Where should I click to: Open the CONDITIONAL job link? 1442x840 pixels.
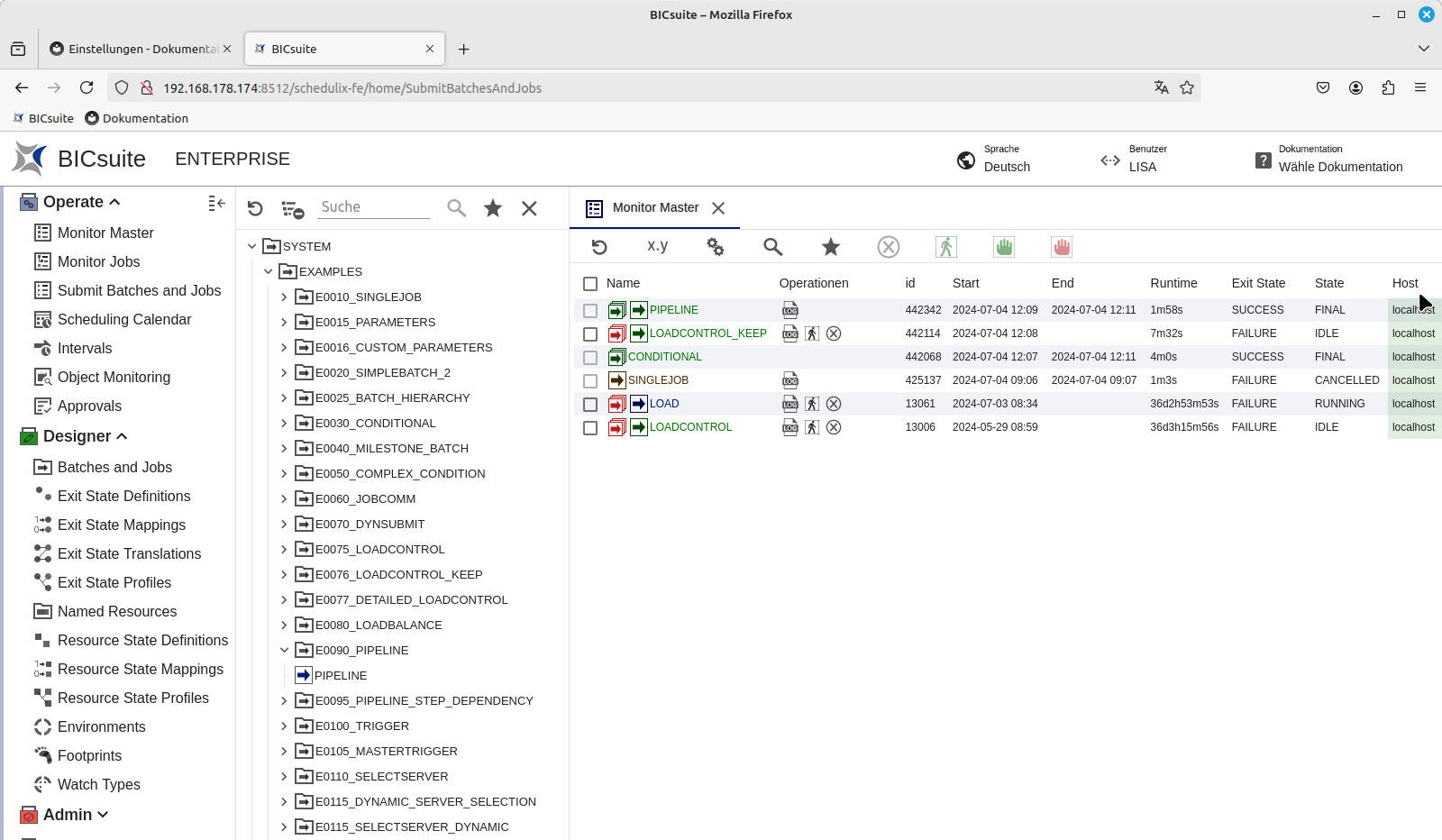[664, 357]
